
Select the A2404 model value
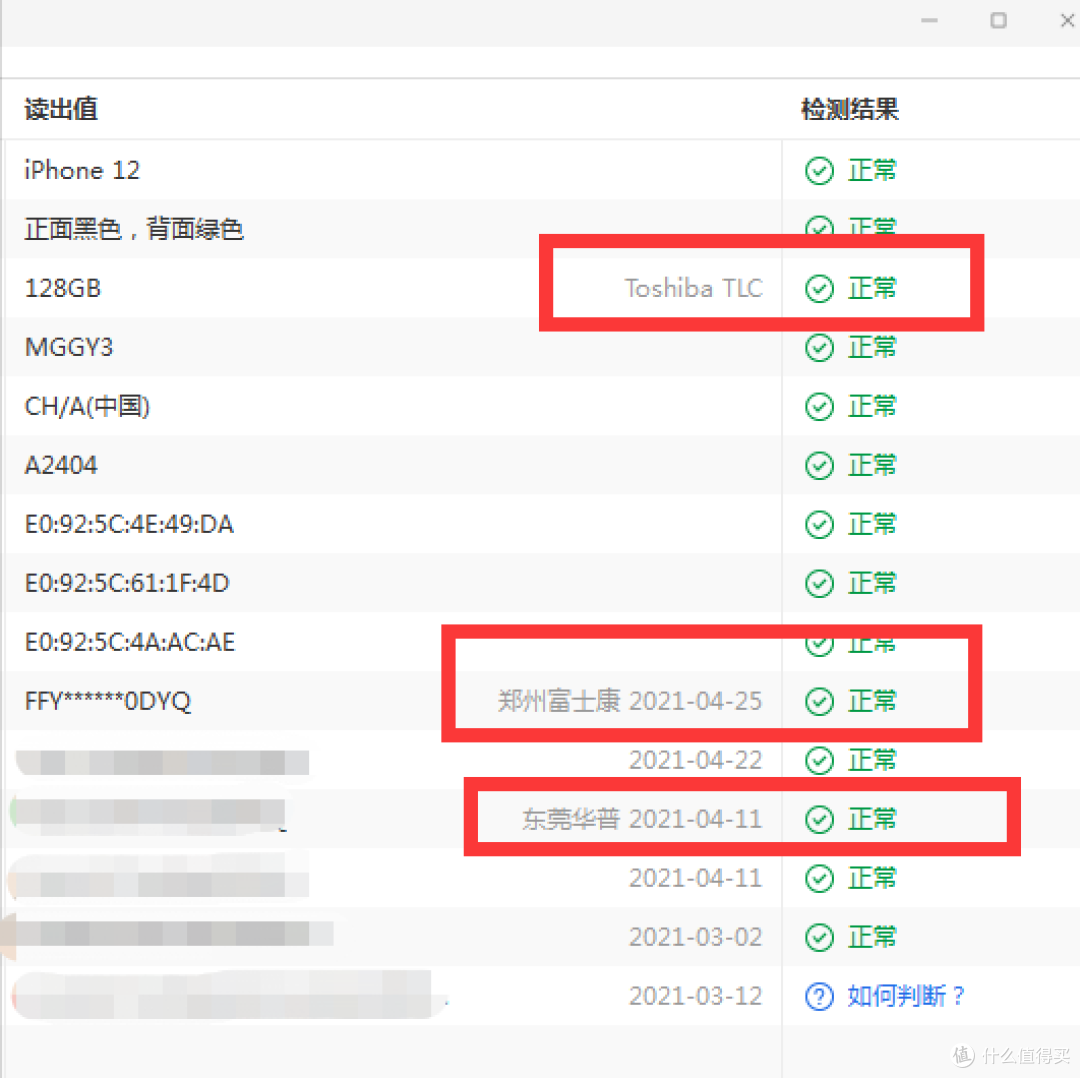[61, 466]
